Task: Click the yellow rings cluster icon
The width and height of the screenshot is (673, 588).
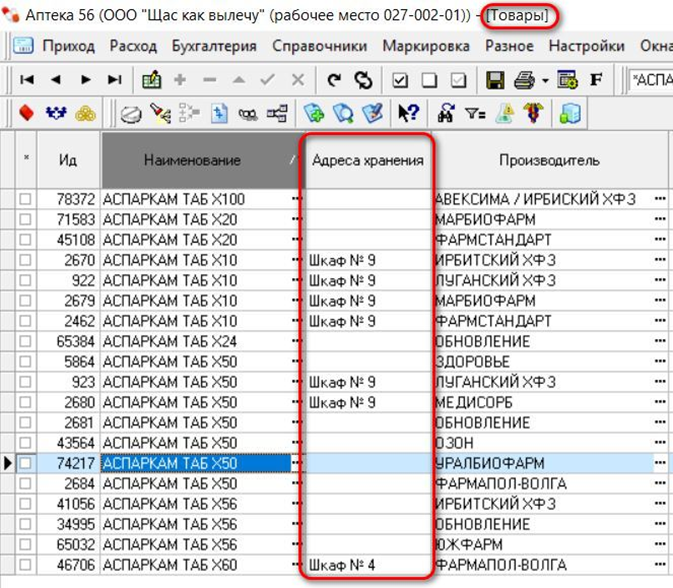Action: click(85, 114)
